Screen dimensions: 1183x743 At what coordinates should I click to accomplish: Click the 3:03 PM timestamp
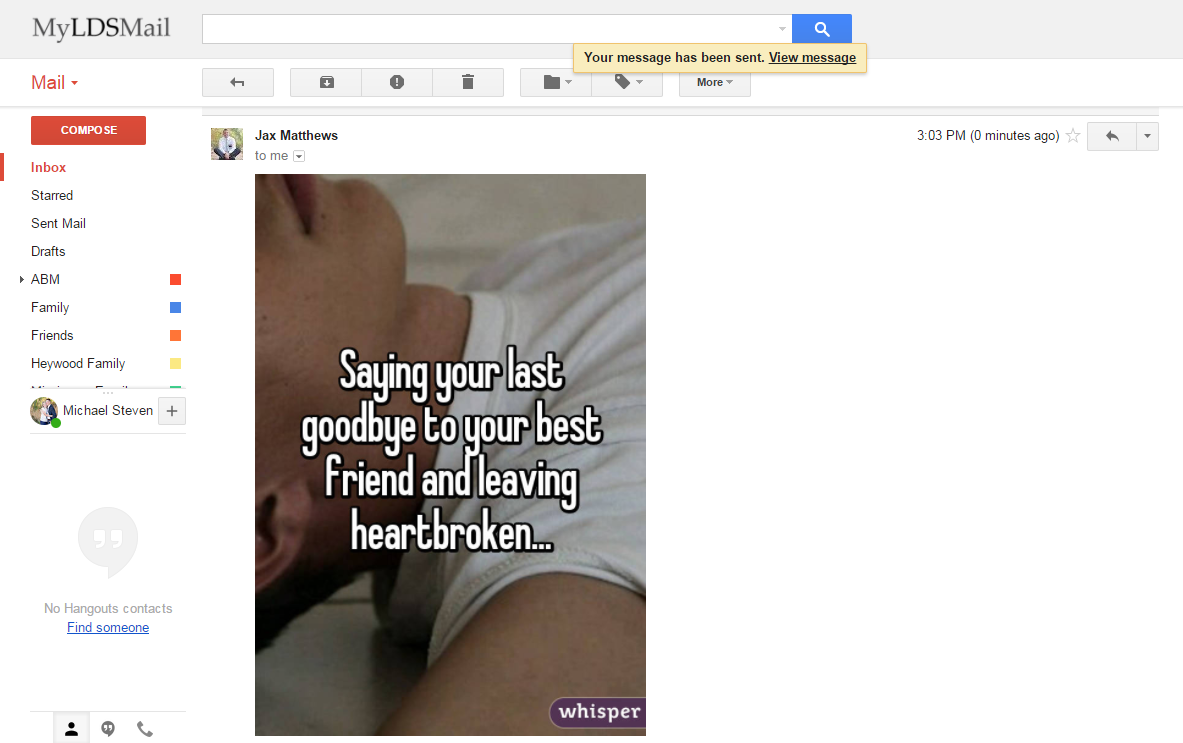(988, 136)
